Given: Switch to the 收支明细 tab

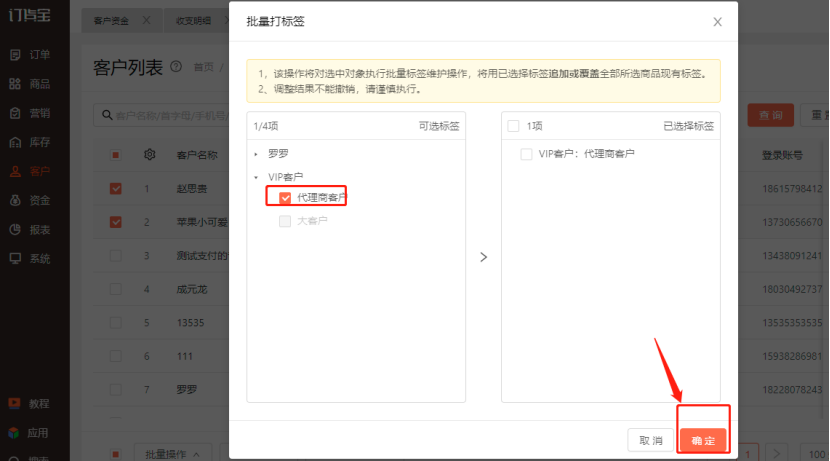Looking at the screenshot, I should 194,21.
